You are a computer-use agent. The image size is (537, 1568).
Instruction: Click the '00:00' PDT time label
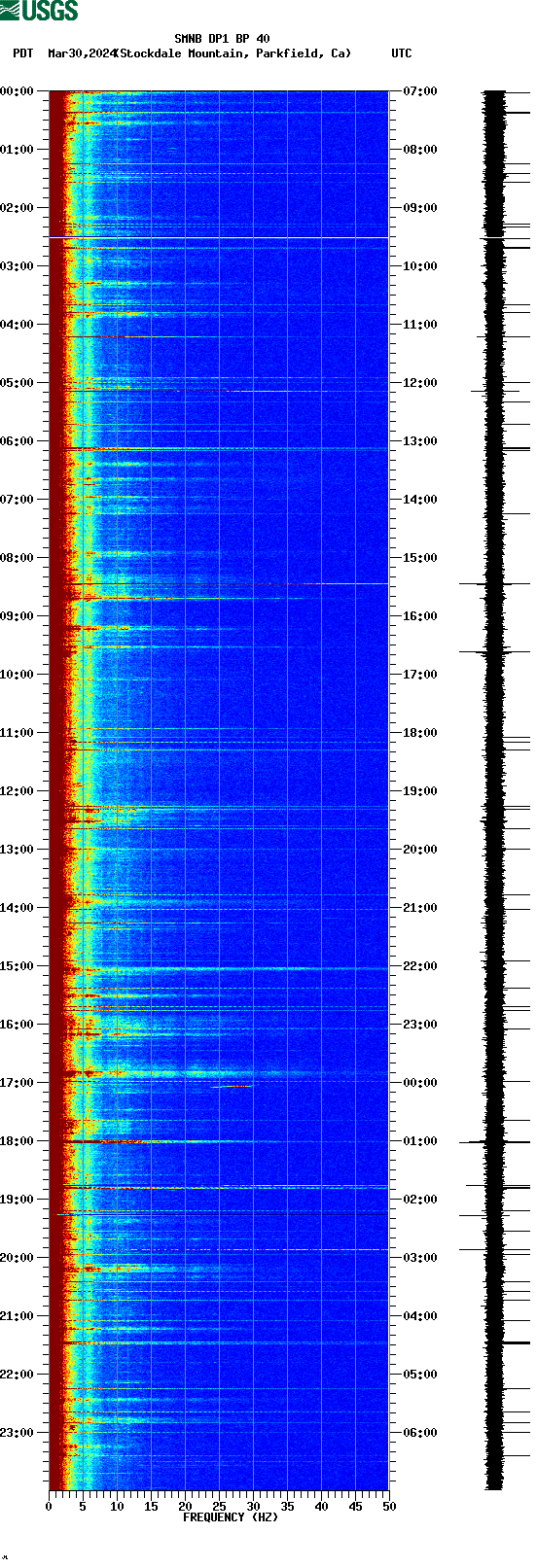click(x=17, y=91)
